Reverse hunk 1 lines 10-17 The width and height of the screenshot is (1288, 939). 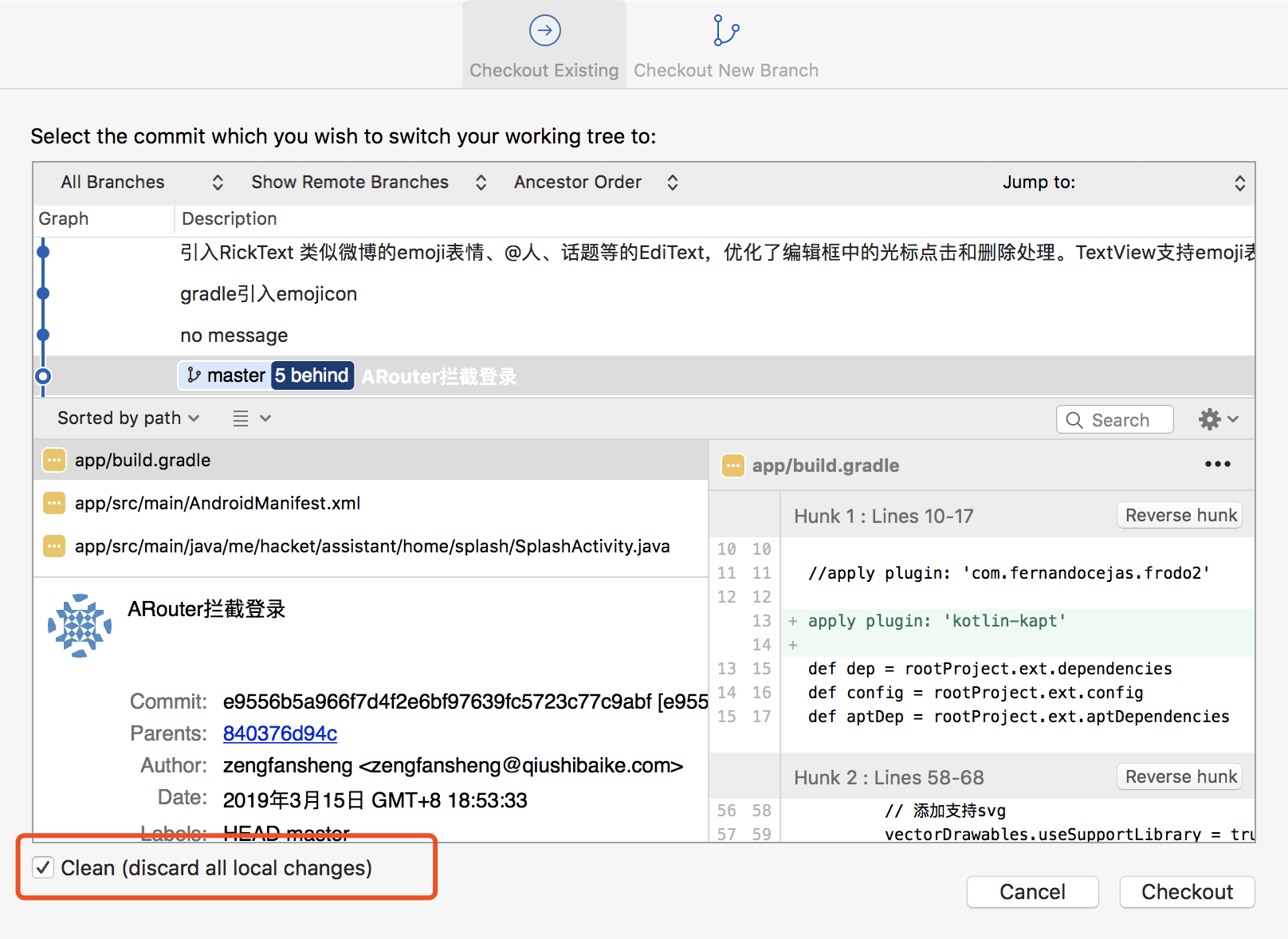pos(1180,515)
